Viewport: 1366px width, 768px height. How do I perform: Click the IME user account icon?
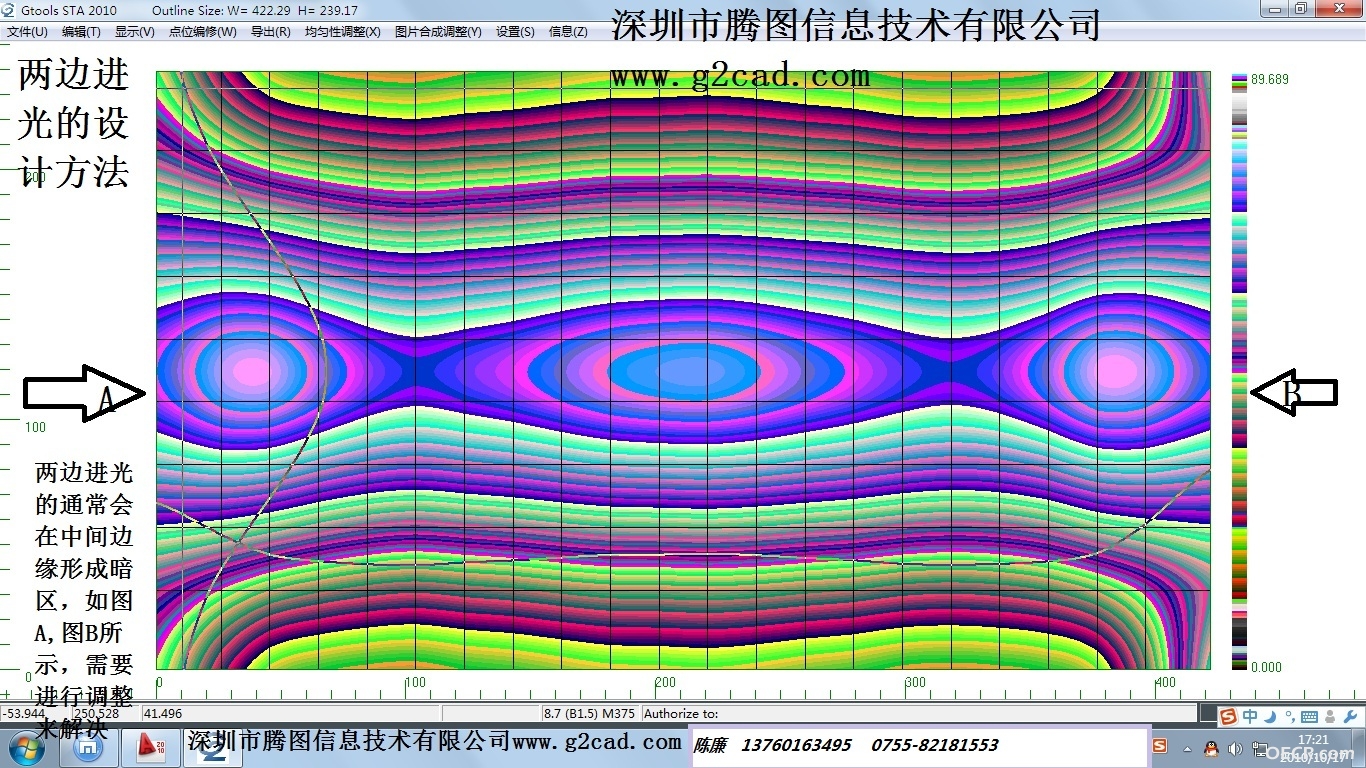pos(1330,716)
